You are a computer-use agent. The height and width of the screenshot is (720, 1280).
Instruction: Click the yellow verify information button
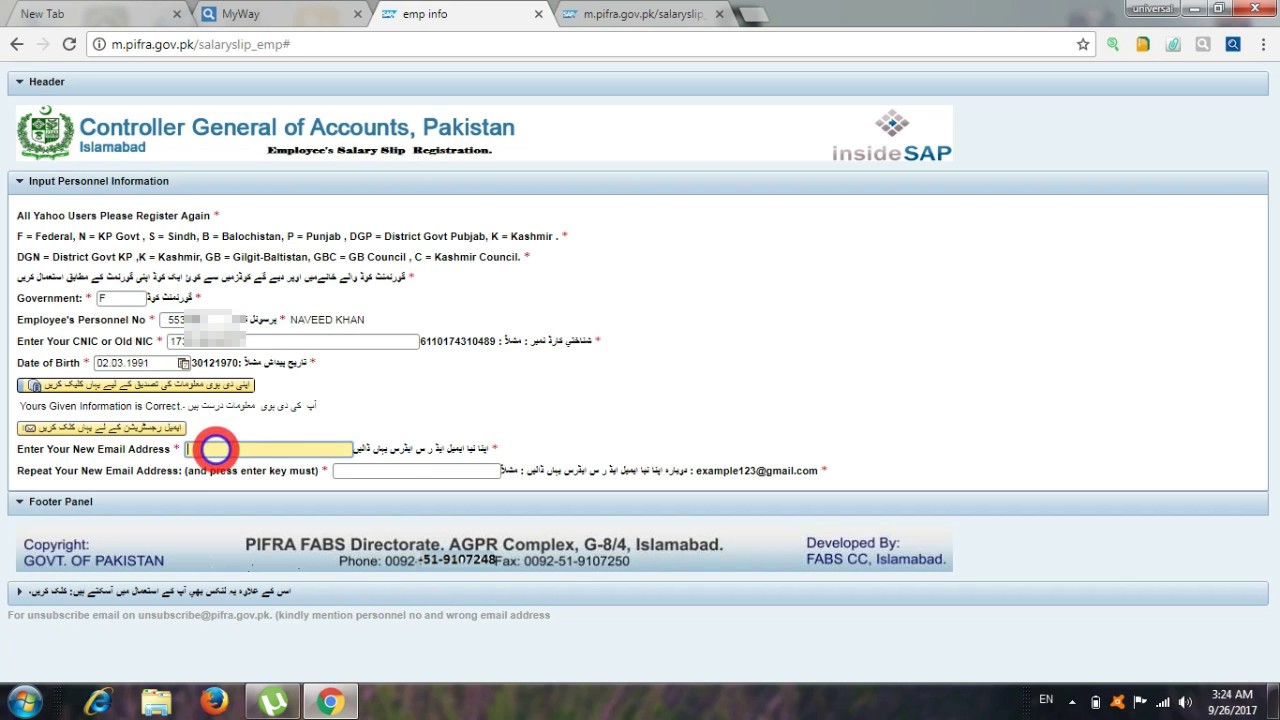[136, 385]
